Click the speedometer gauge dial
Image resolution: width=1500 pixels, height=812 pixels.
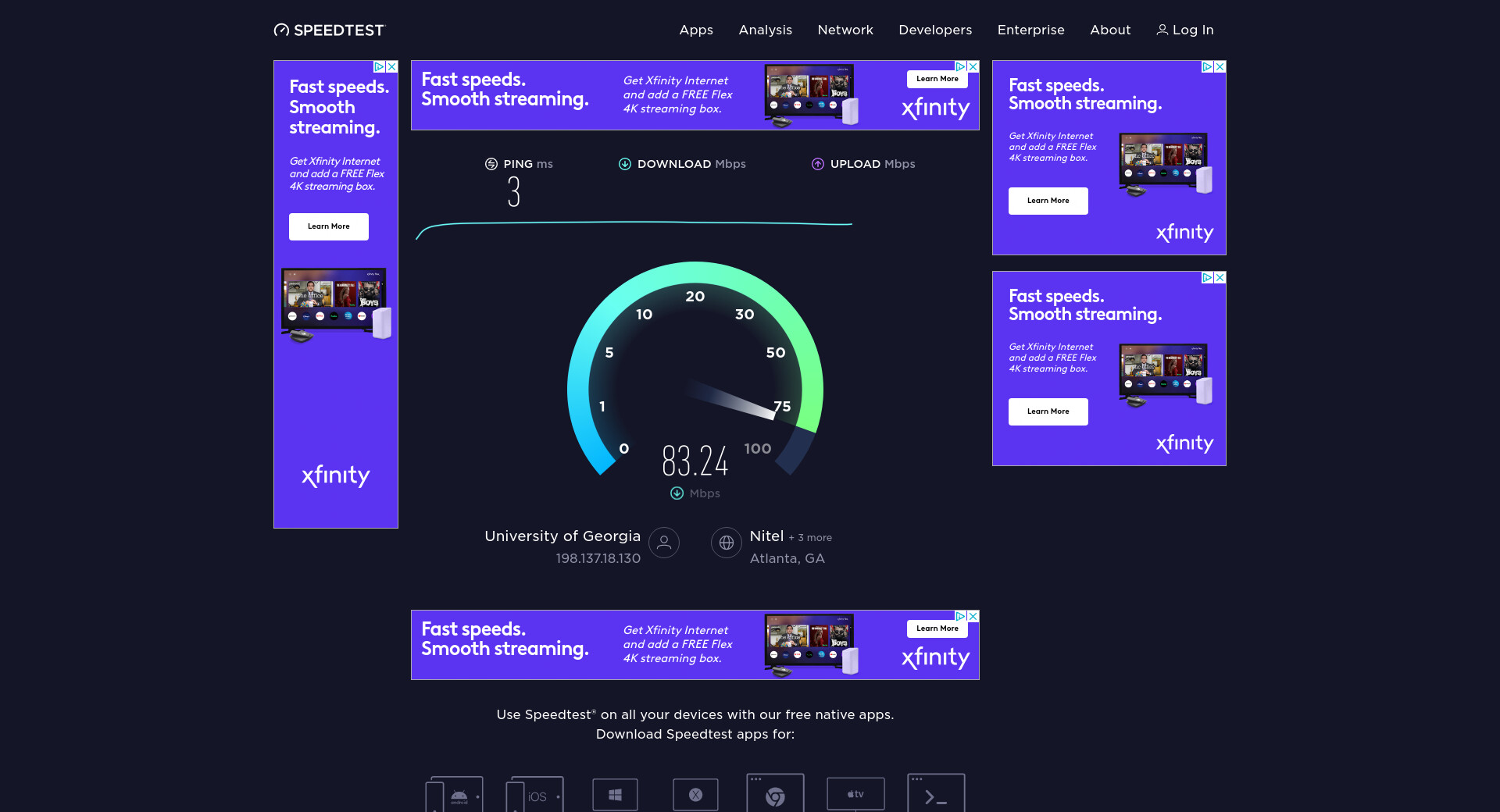[x=695, y=375]
